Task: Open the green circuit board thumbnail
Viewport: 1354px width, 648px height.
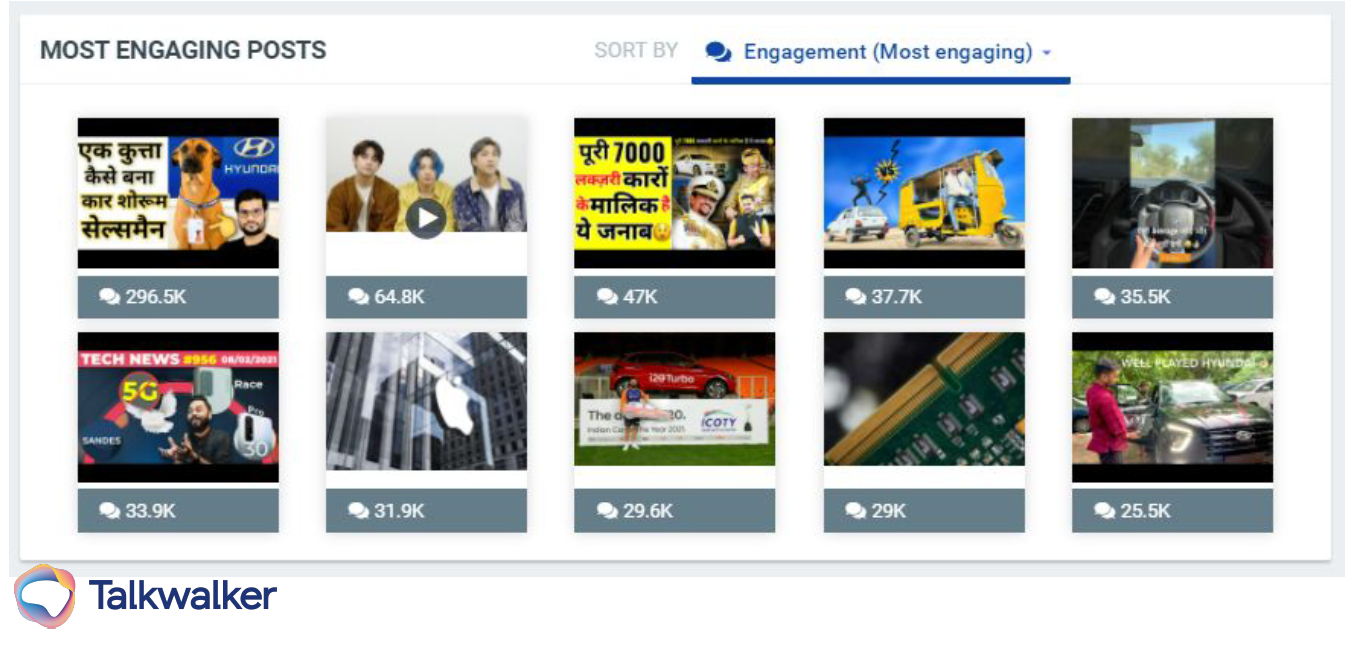Action: [924, 399]
